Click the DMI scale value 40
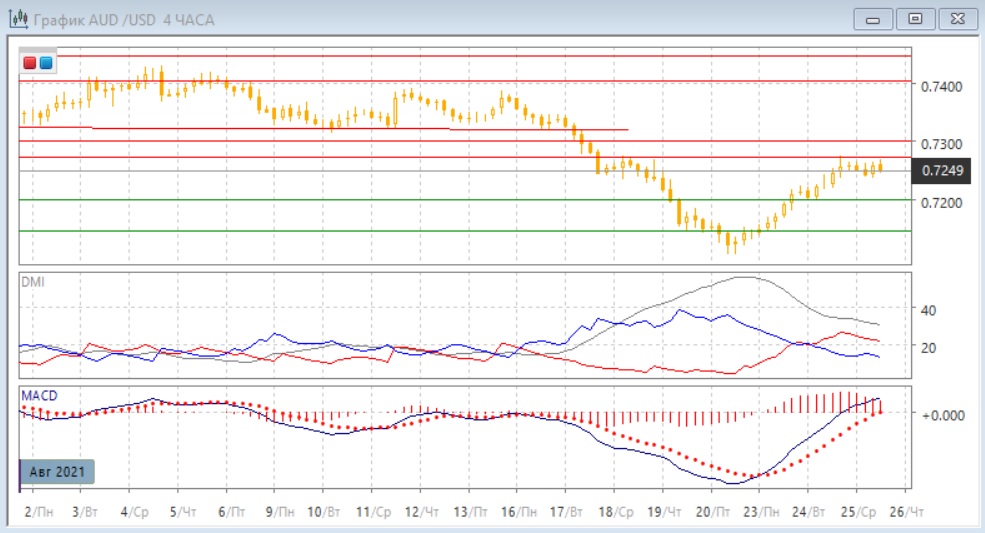This screenshot has width=985, height=533. point(927,310)
